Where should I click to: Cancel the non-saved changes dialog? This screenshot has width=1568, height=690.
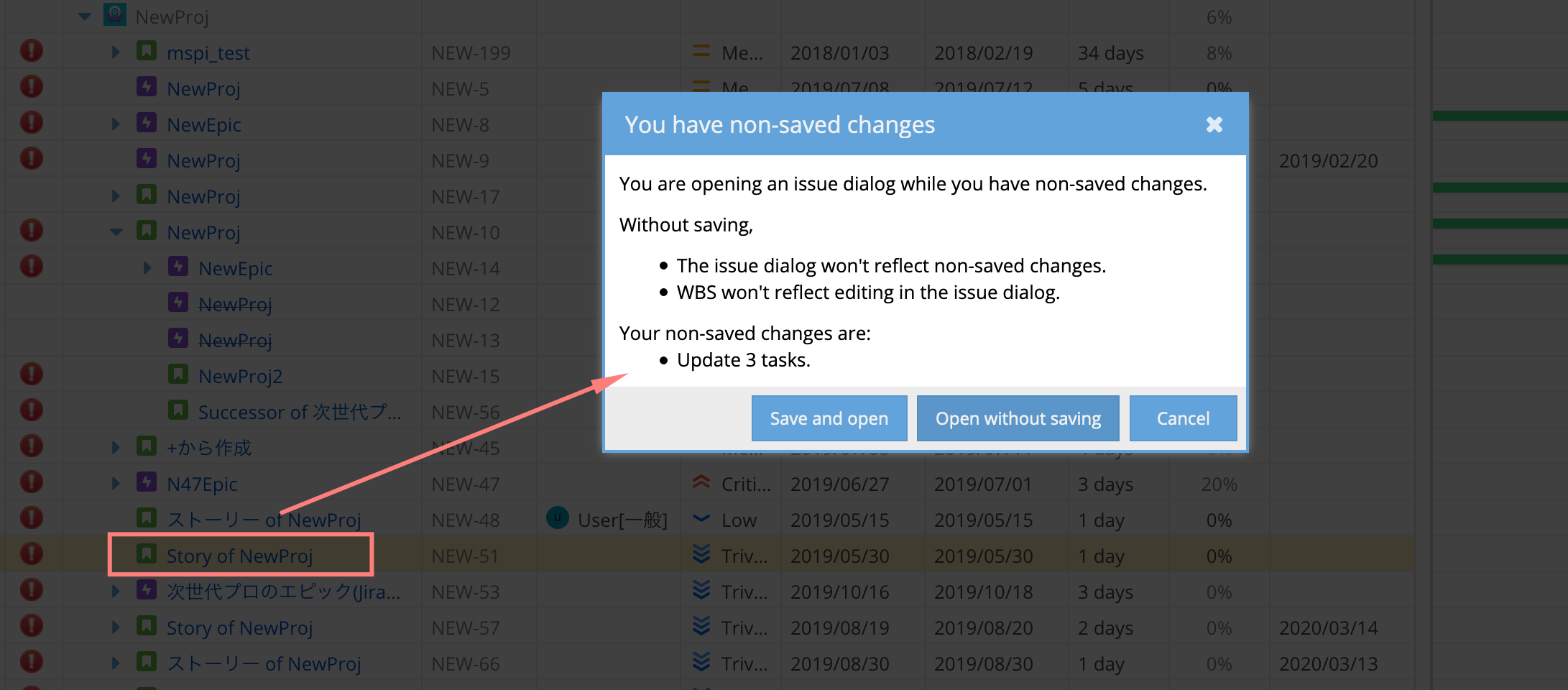tap(1182, 418)
